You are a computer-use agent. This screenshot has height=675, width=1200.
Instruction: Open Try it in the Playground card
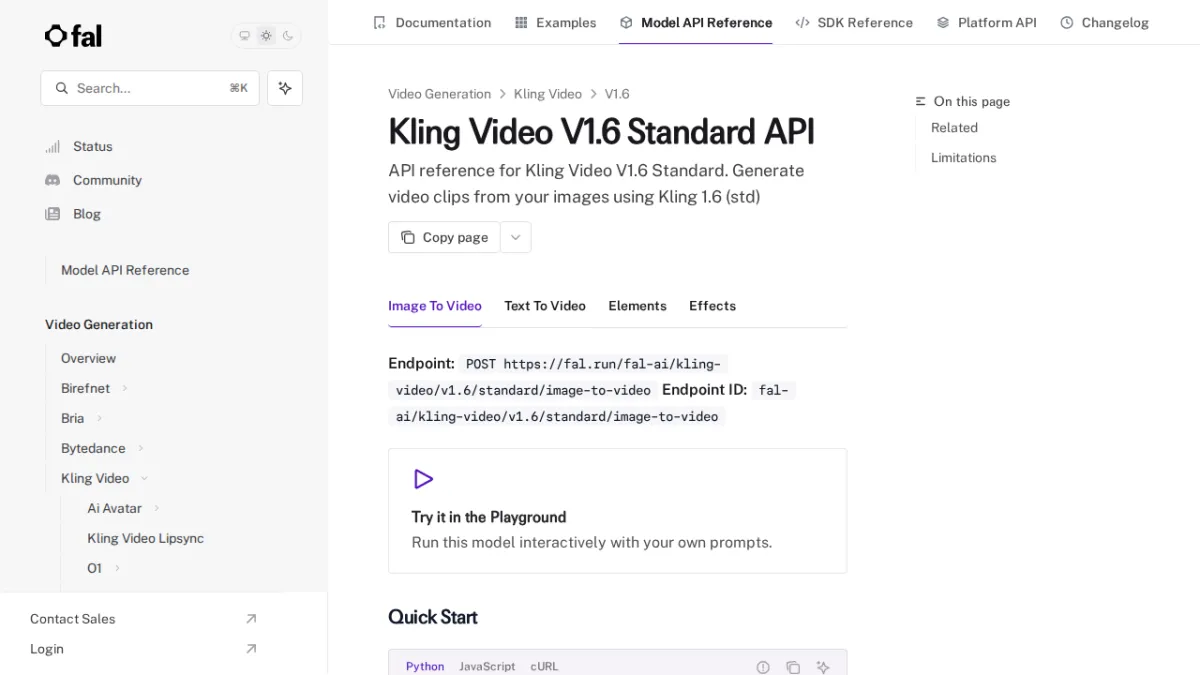(x=617, y=511)
